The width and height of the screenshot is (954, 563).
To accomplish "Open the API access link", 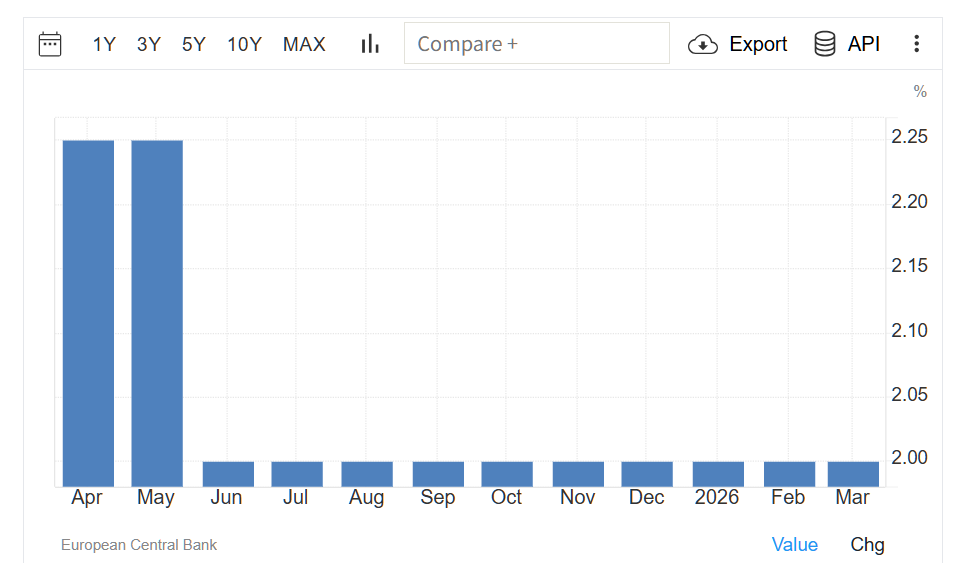I will tap(864, 44).
